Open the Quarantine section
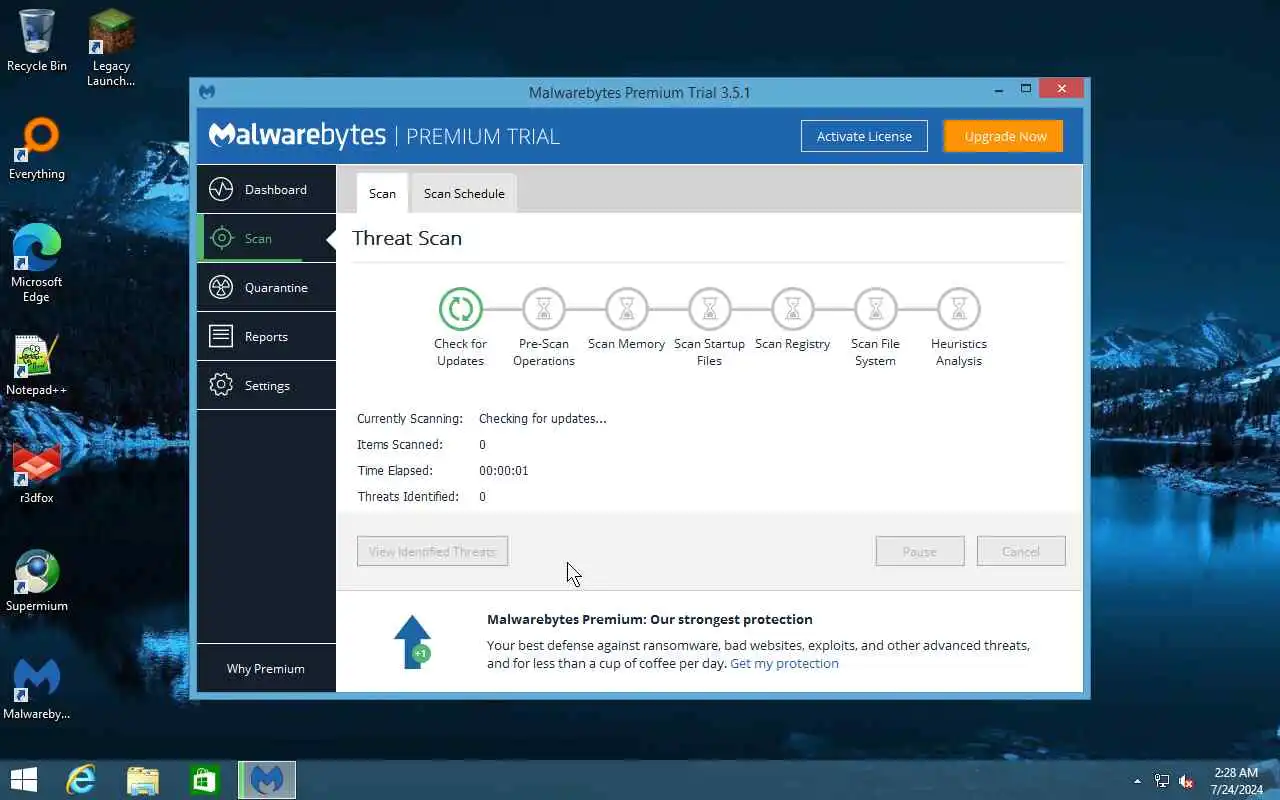This screenshot has height=800, width=1280. [x=266, y=287]
